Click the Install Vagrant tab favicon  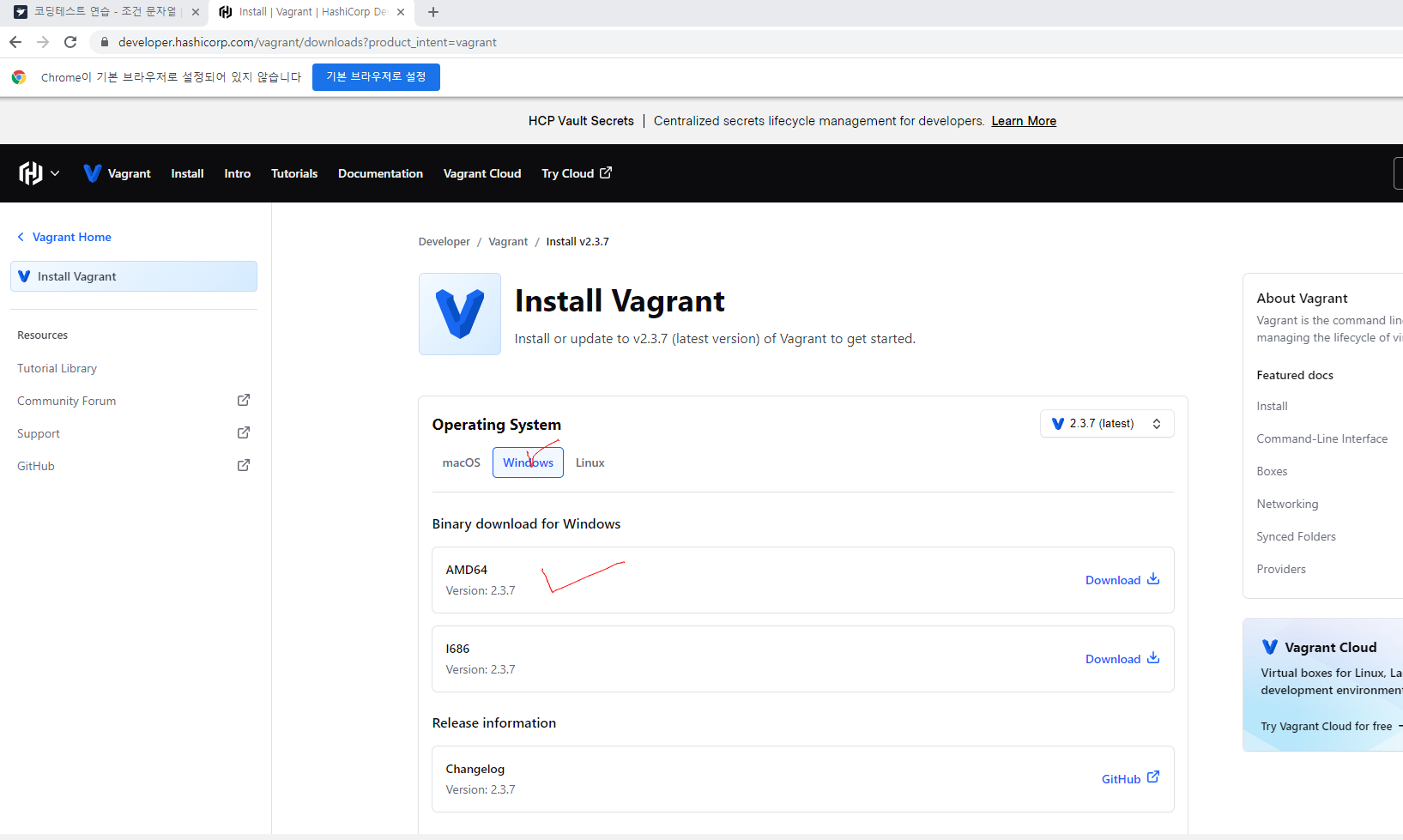pos(226,12)
